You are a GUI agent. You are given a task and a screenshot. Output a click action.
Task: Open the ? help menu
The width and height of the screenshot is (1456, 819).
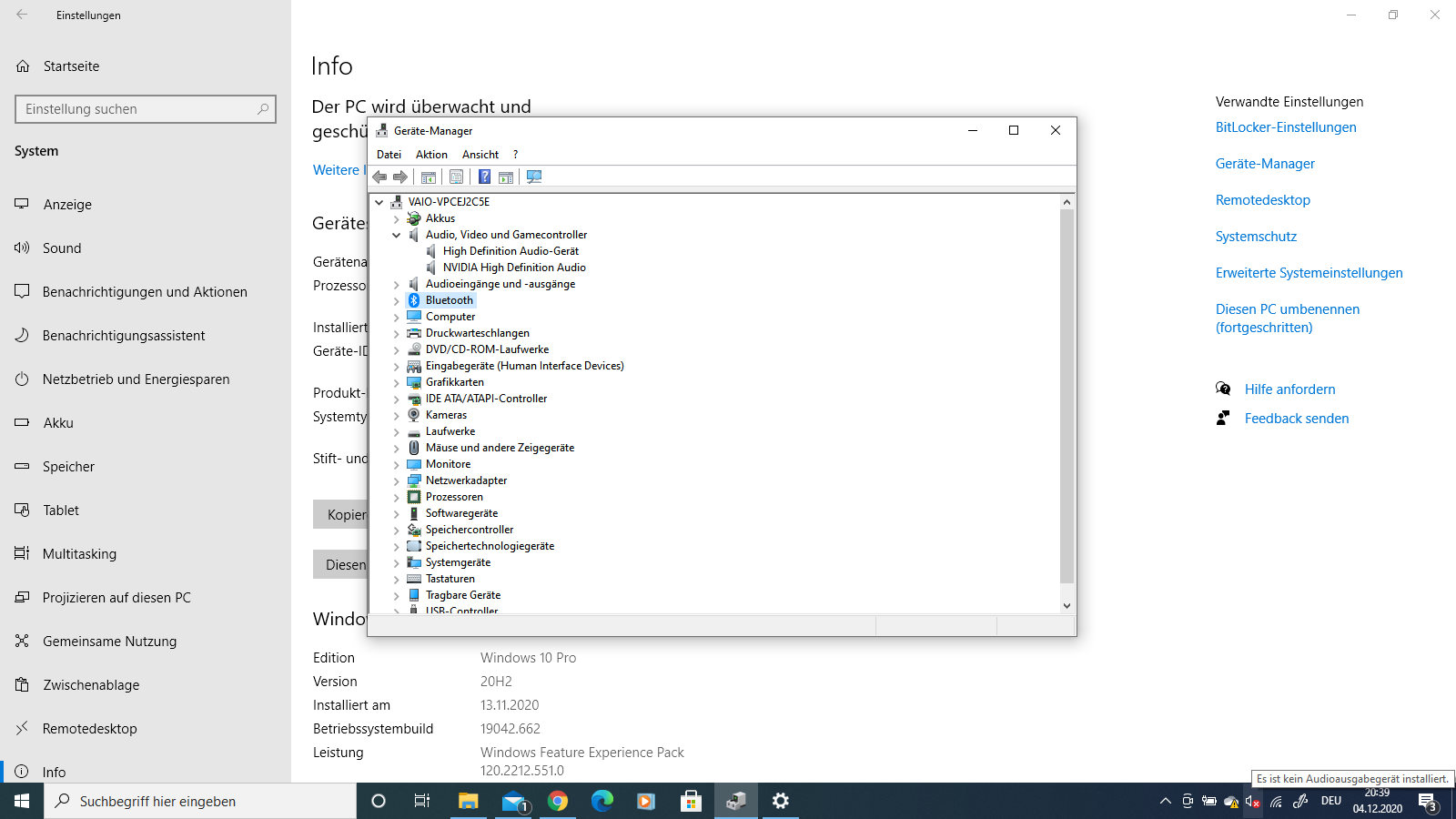(x=515, y=155)
